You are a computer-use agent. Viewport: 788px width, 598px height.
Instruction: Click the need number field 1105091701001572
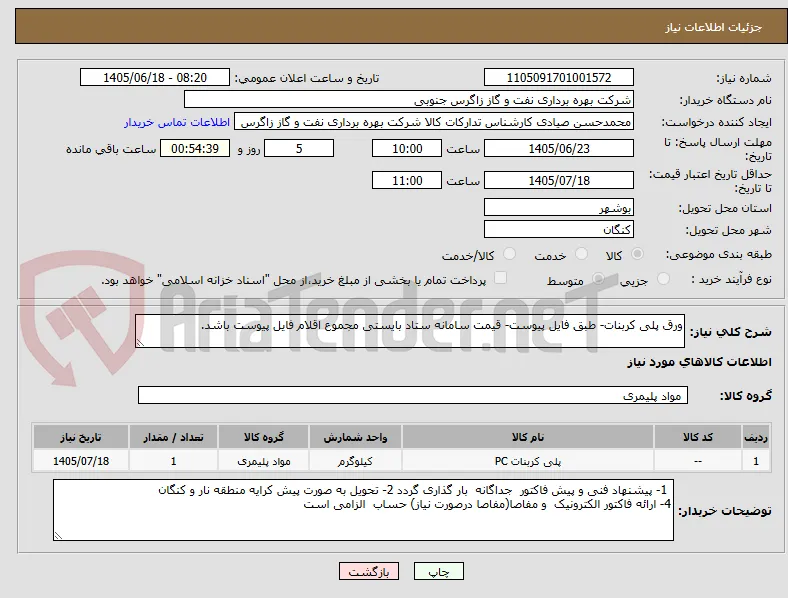point(558,77)
